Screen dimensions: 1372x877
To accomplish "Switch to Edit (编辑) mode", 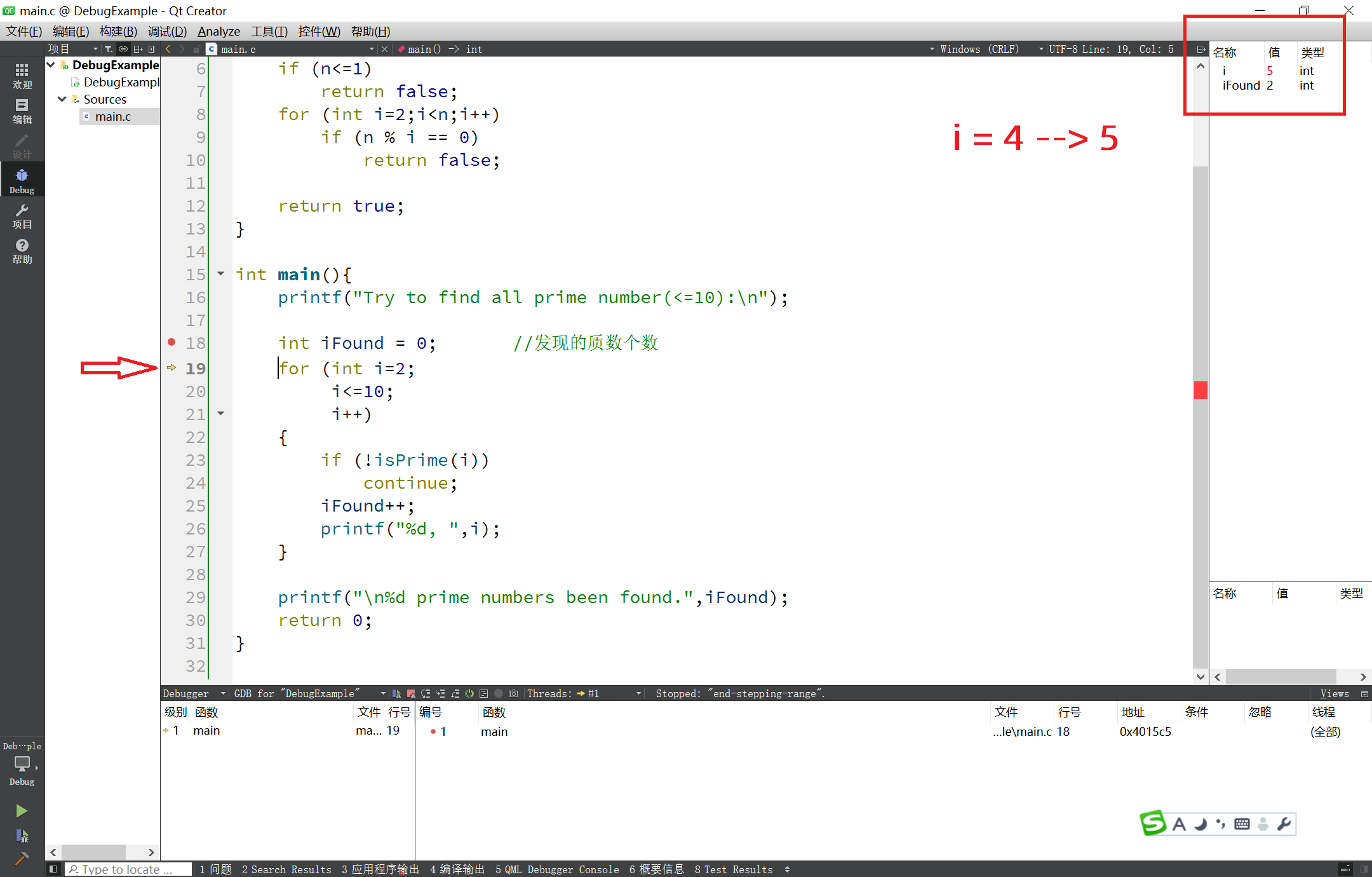I will pyautogui.click(x=22, y=111).
